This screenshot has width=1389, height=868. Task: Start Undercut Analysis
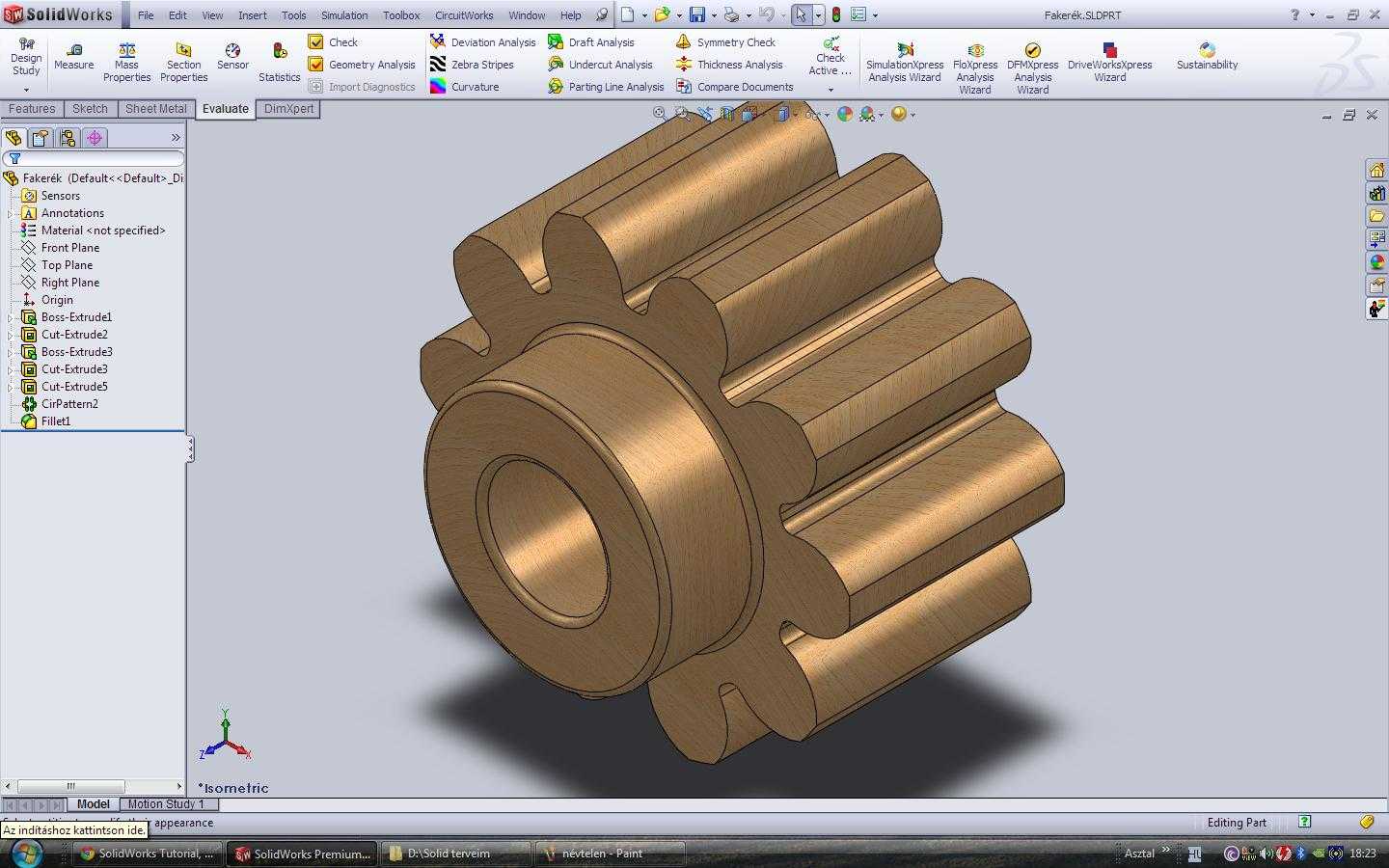[x=600, y=65]
